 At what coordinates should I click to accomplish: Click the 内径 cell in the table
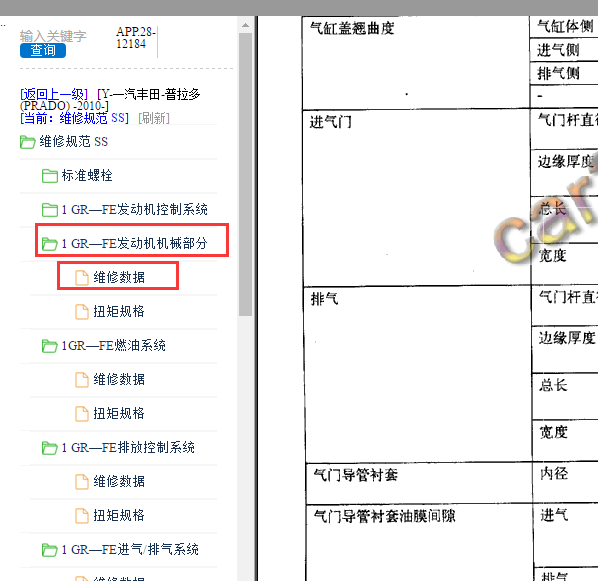pos(565,483)
